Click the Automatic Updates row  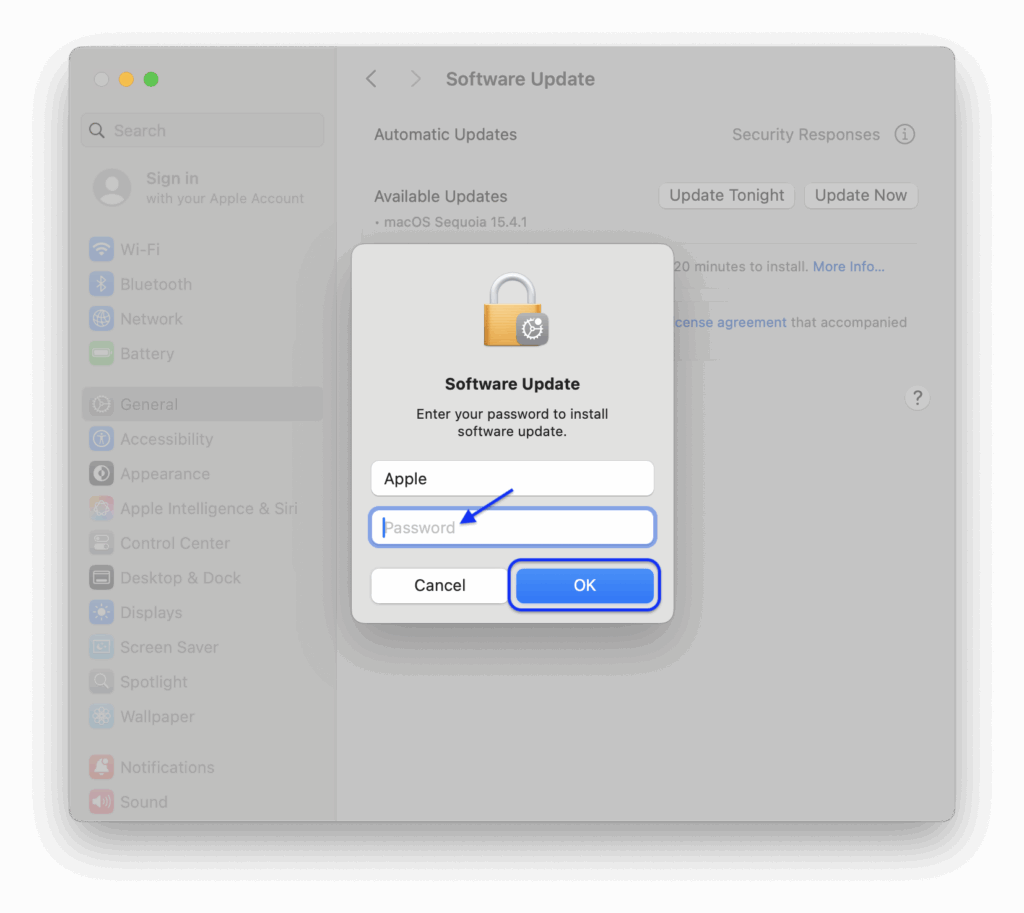[445, 134]
